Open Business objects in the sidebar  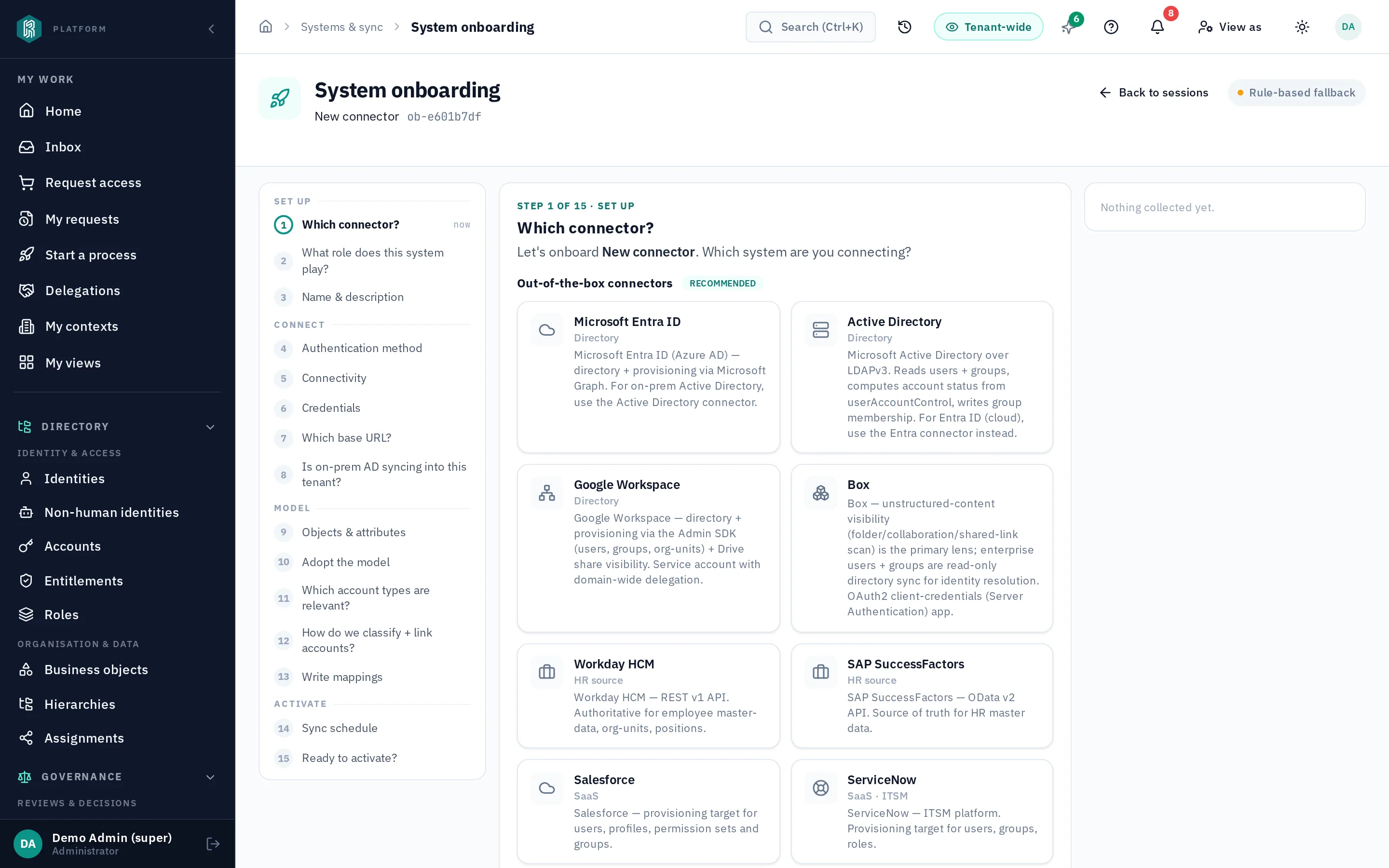pyautogui.click(x=117, y=669)
